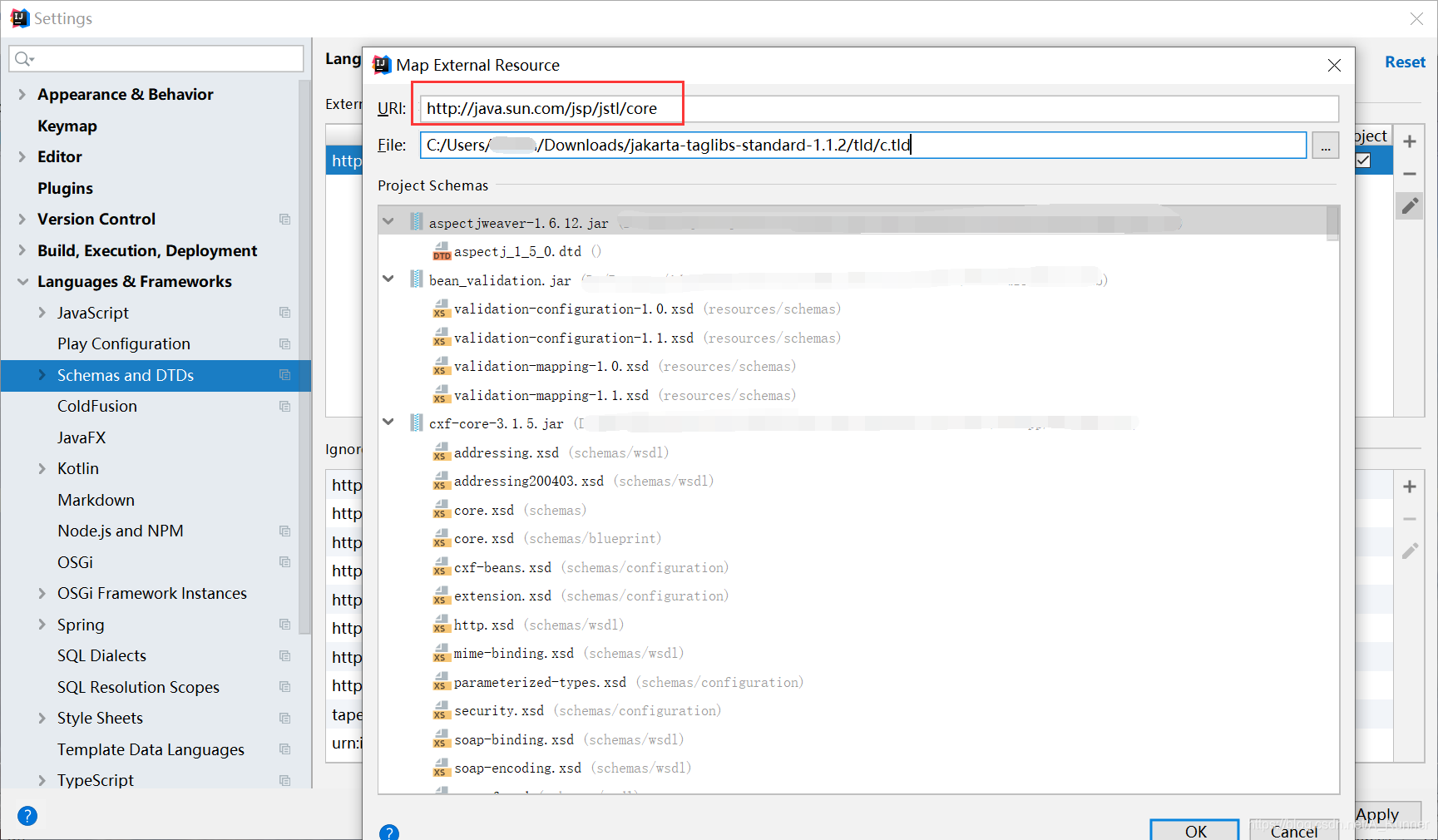Click the aspectj_1_5_0.dtd file icon
The image size is (1438, 840).
[442, 251]
